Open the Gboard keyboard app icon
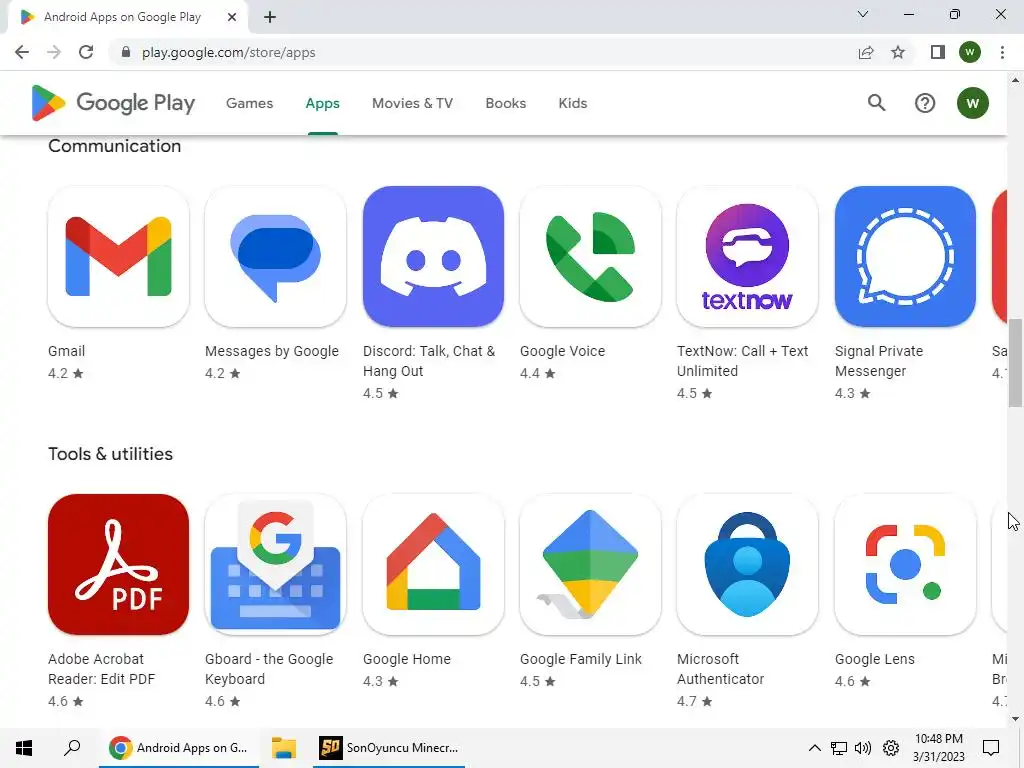Viewport: 1024px width, 768px height. click(x=276, y=564)
